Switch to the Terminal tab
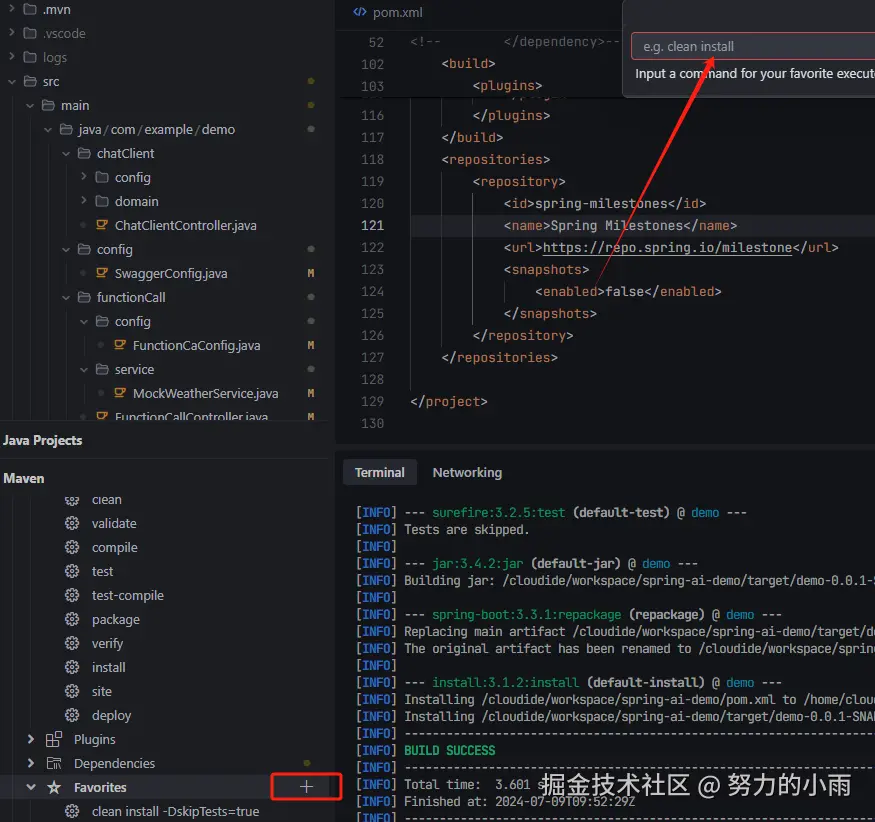This screenshot has height=822, width=875. (x=379, y=473)
